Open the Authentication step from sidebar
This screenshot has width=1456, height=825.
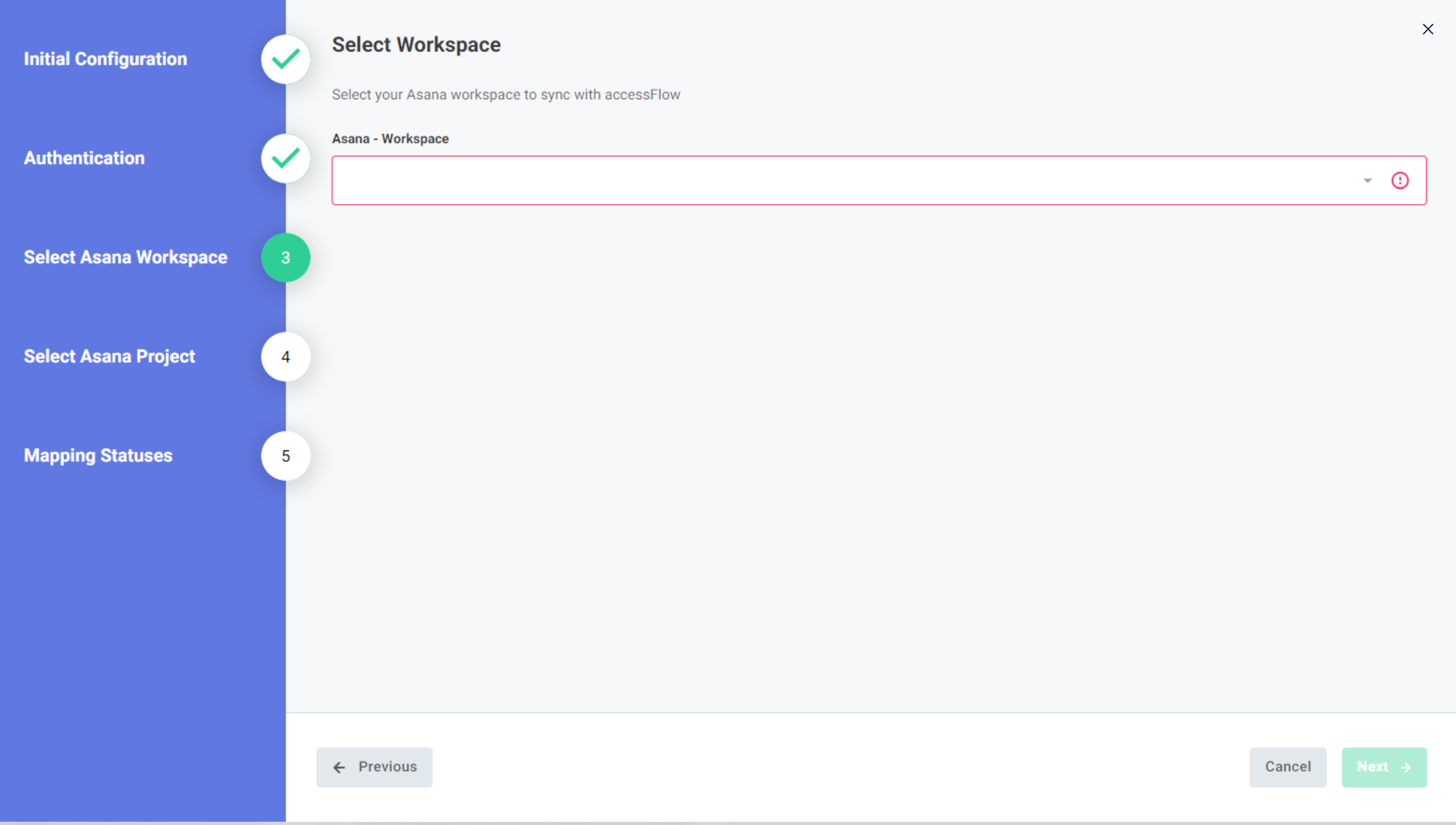[x=84, y=158]
